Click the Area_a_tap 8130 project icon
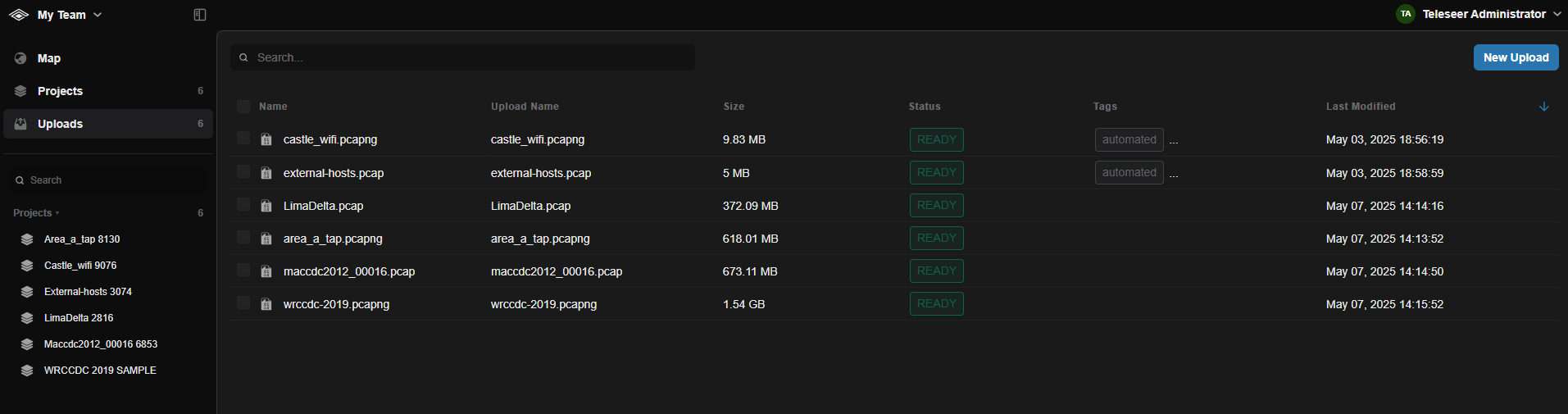The image size is (1568, 414). [x=27, y=239]
